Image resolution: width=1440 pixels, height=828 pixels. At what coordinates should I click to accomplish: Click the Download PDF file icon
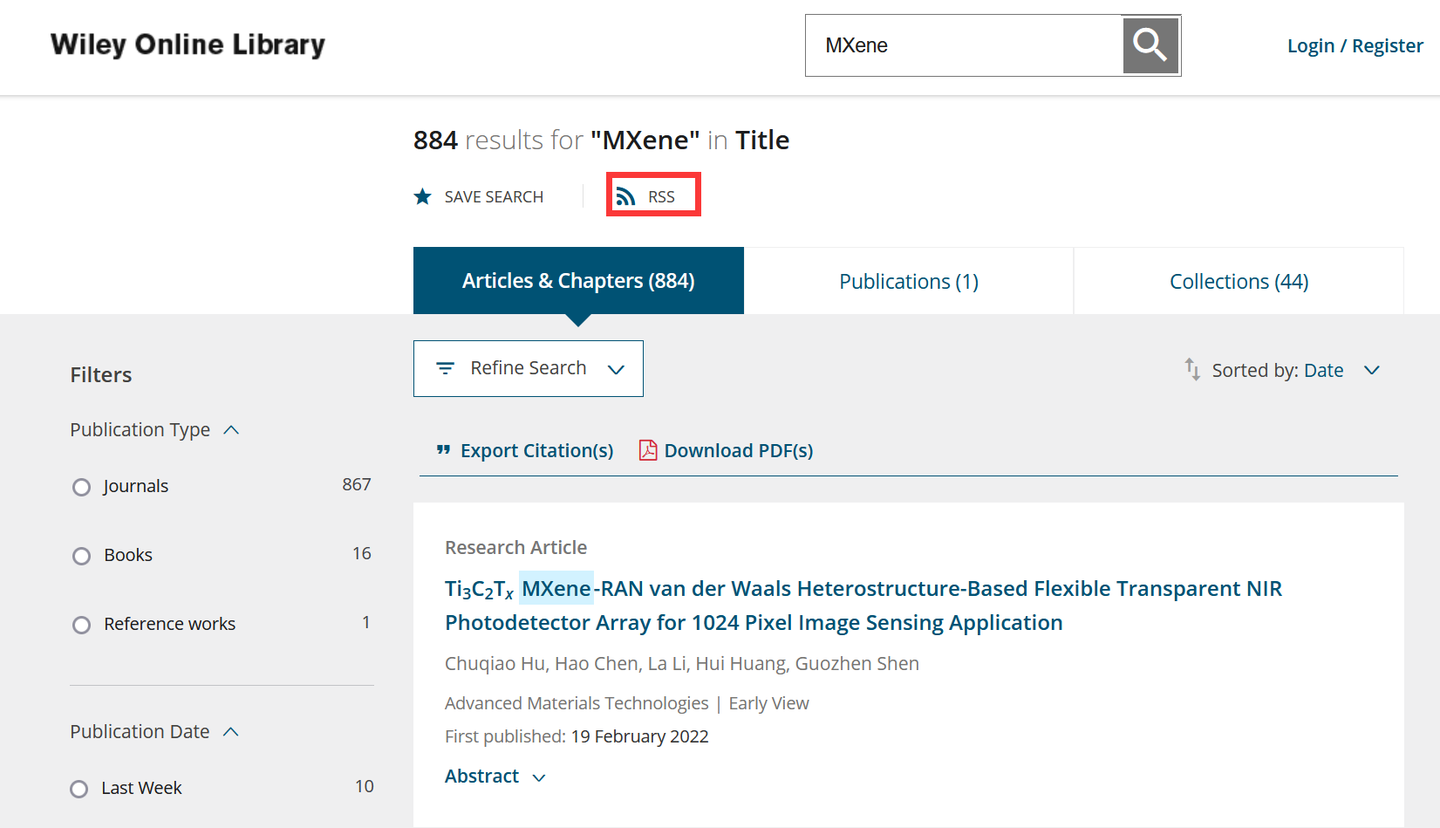coord(648,451)
